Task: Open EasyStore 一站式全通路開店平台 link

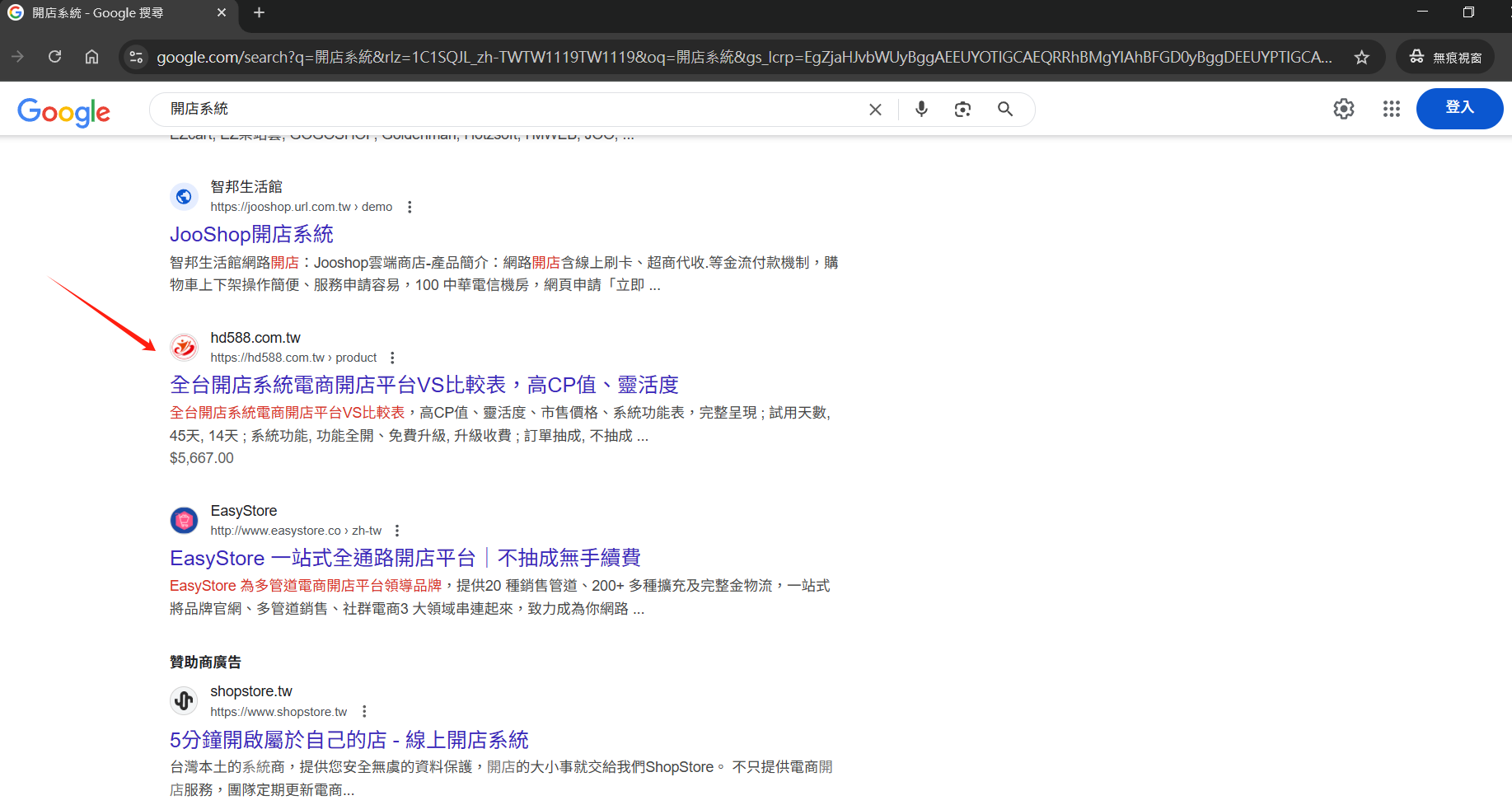Action: (x=405, y=558)
